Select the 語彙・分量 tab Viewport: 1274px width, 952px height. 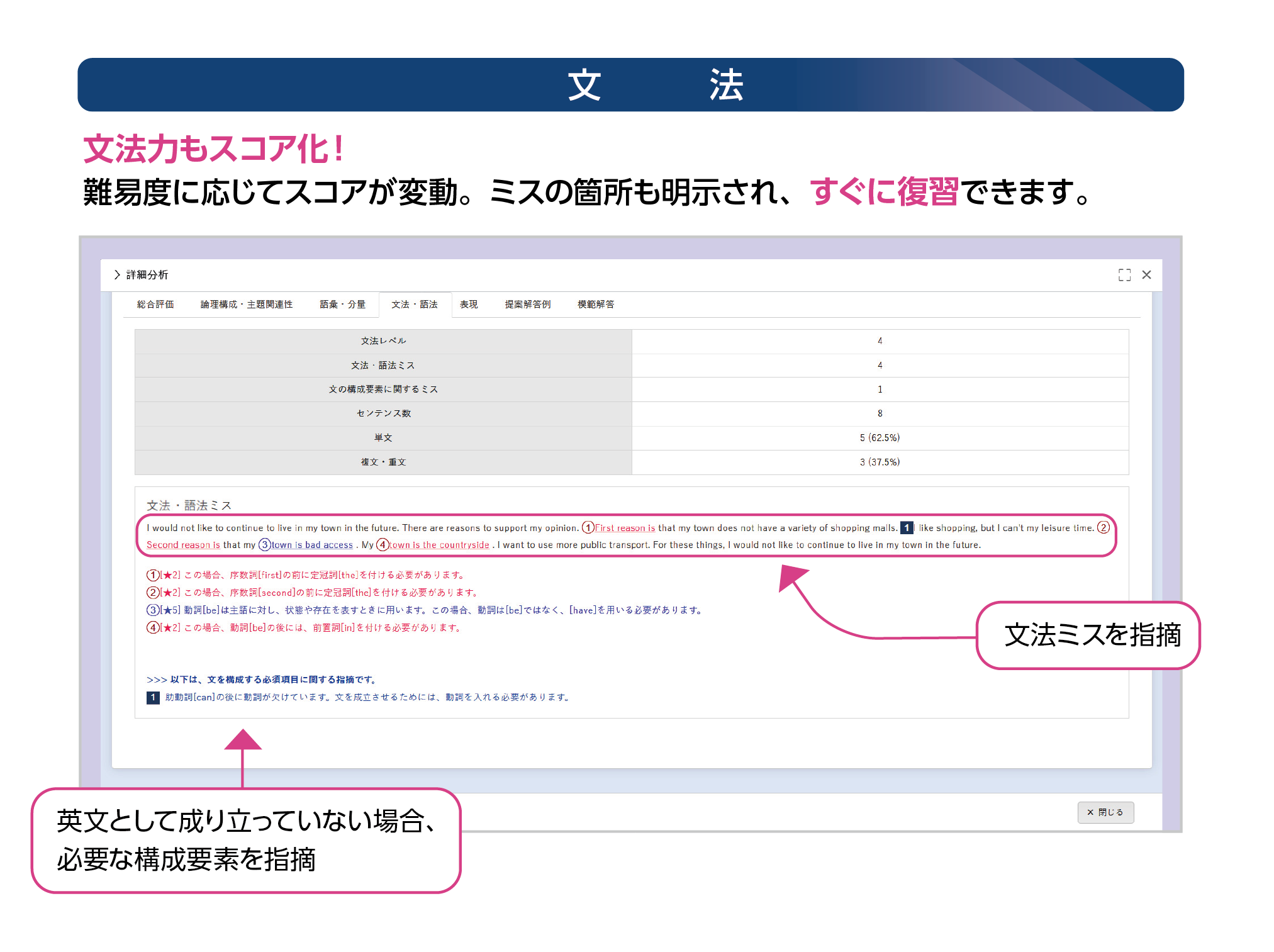[x=342, y=305]
